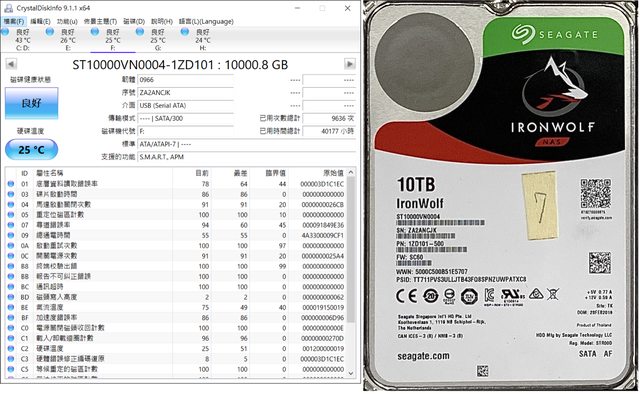Click the status dot of attribute 01
Viewport: 640px width, 394px height.
pos(11,184)
